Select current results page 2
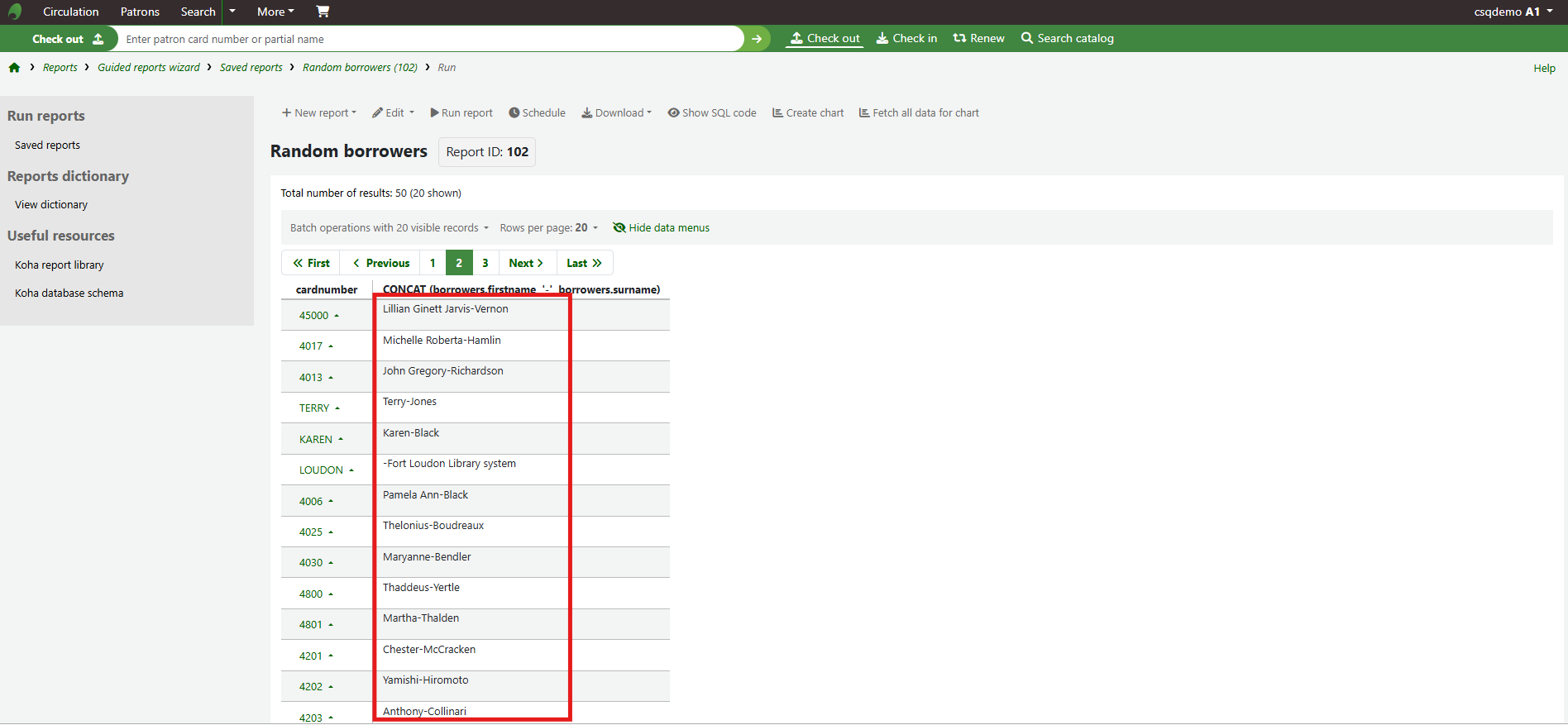The image size is (1568, 725). [459, 263]
